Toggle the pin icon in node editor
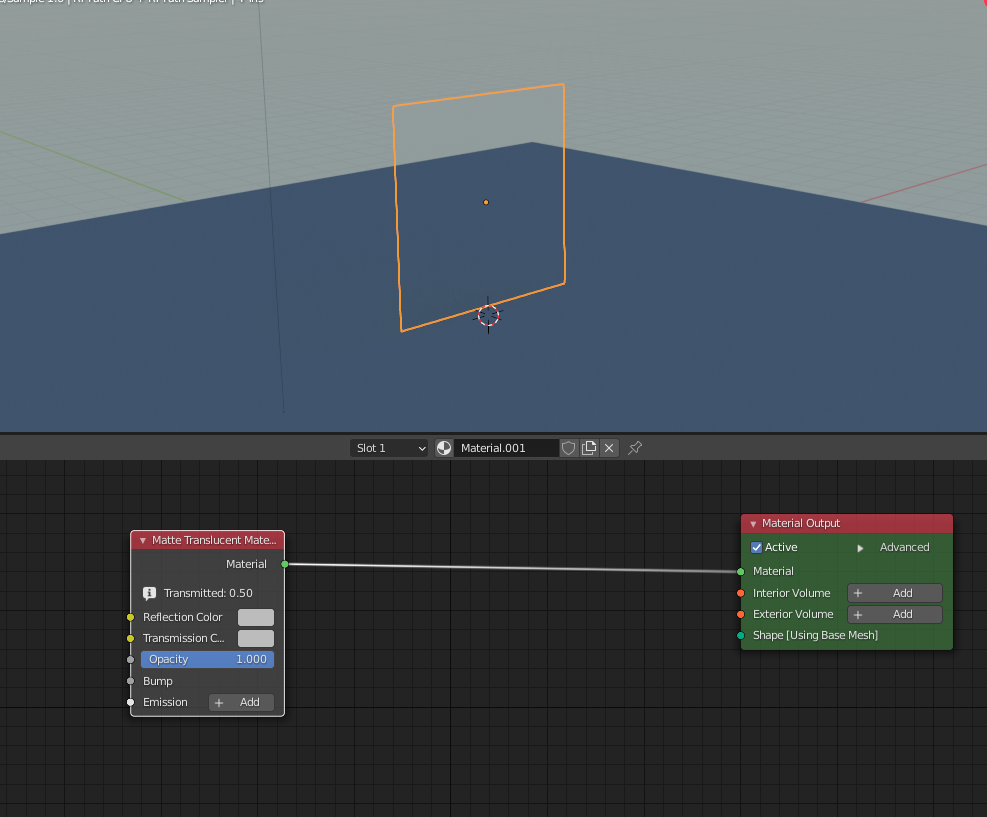The image size is (987, 817). pos(635,448)
